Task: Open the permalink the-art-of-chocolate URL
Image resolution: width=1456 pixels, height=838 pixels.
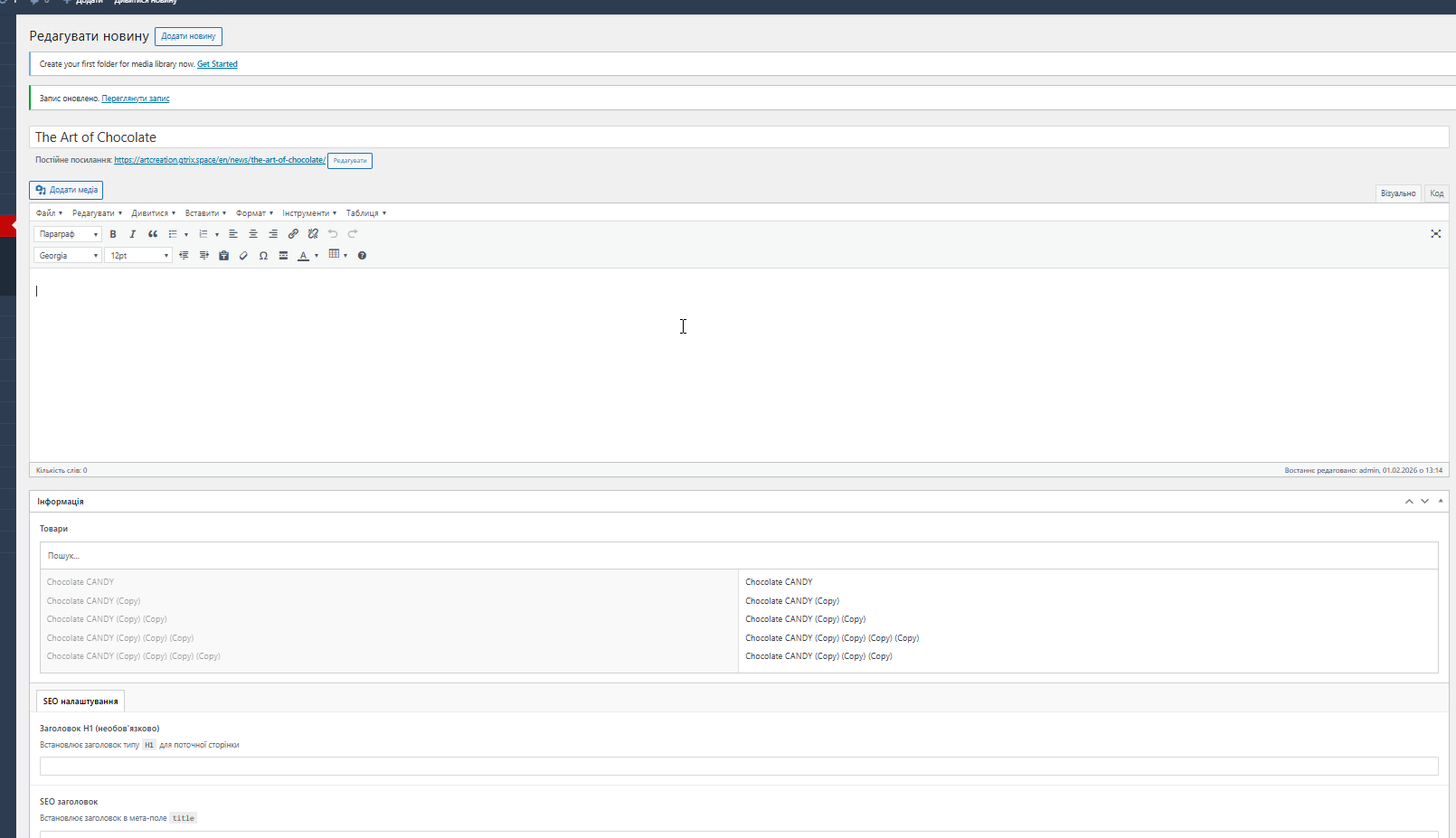Action: pyautogui.click(x=220, y=160)
